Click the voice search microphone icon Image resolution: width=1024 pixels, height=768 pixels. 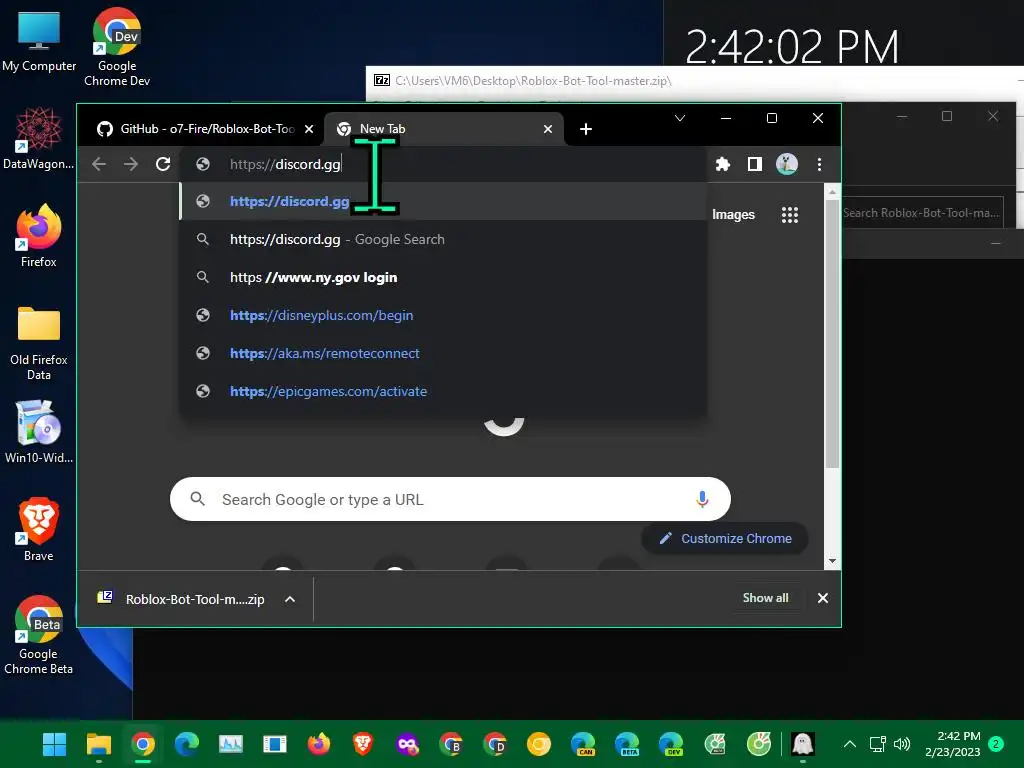pos(702,499)
